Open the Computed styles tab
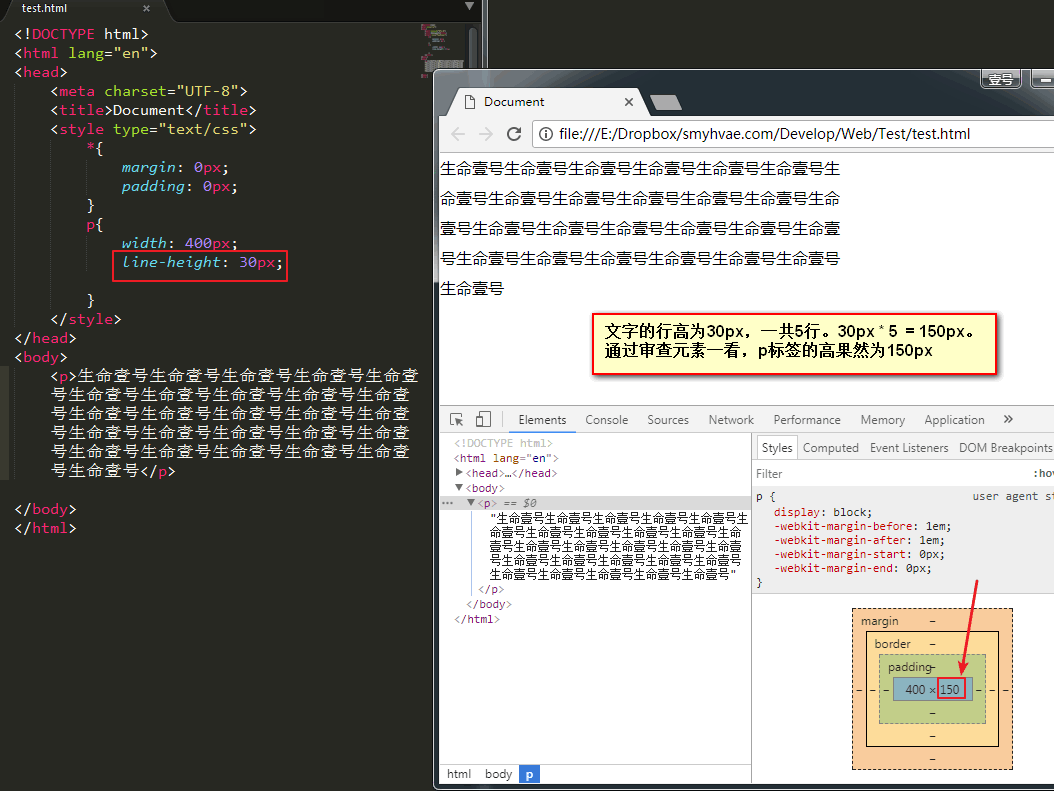The width and height of the screenshot is (1054, 791). (x=830, y=447)
